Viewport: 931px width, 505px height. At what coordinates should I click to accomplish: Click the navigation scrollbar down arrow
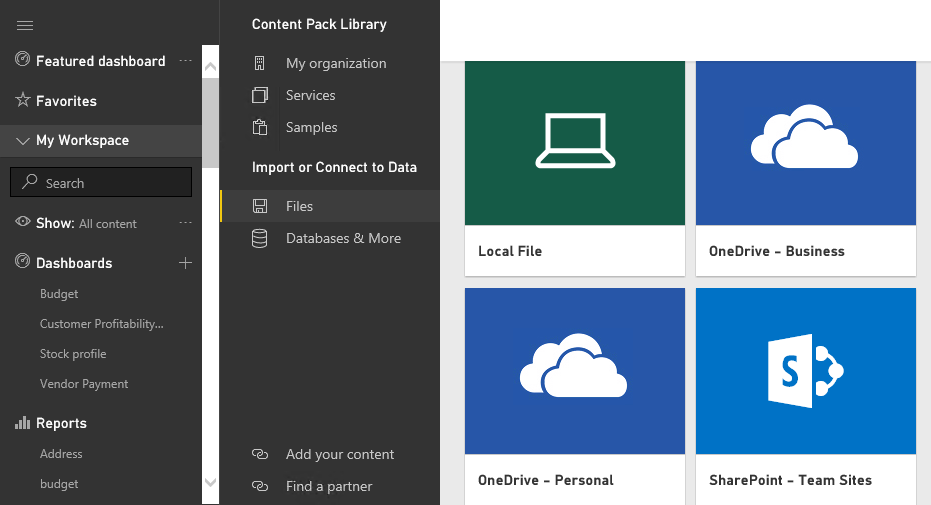click(210, 482)
